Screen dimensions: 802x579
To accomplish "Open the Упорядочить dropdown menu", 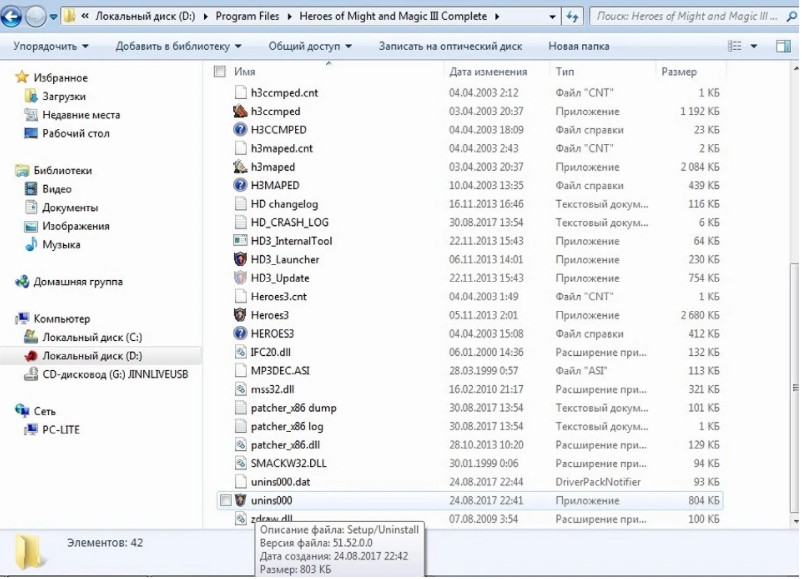I will [x=51, y=46].
